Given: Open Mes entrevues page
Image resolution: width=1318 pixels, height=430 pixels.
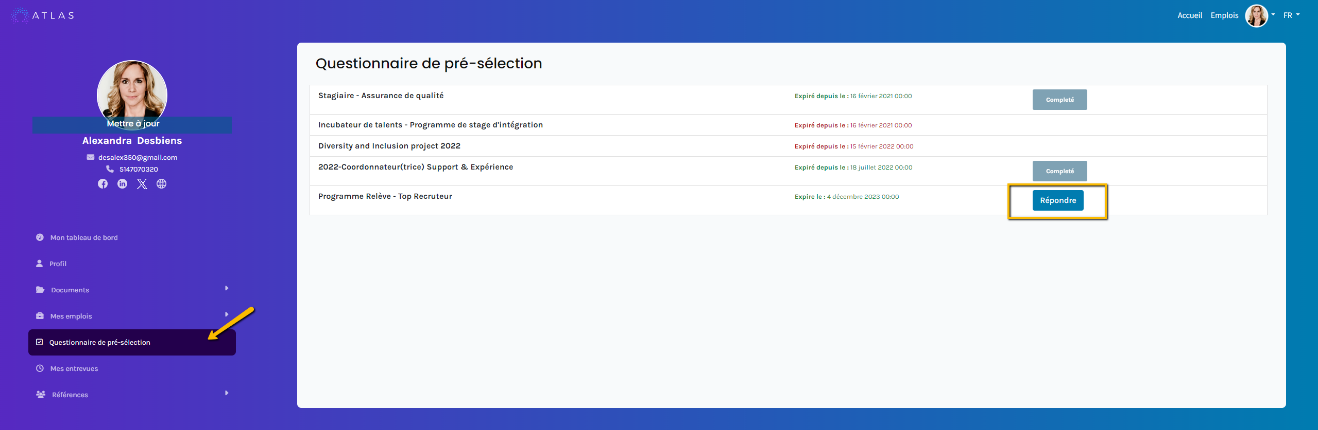Looking at the screenshot, I should pos(74,368).
